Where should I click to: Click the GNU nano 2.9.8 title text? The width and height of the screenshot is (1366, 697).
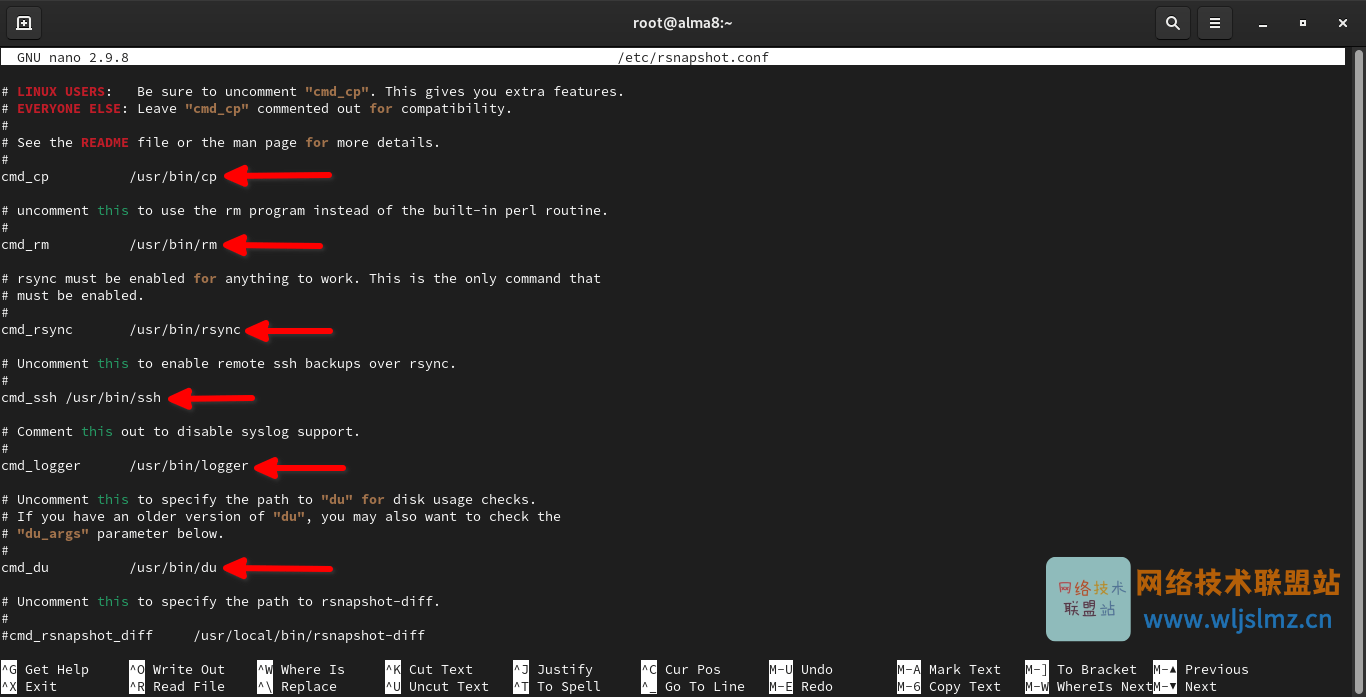point(73,58)
